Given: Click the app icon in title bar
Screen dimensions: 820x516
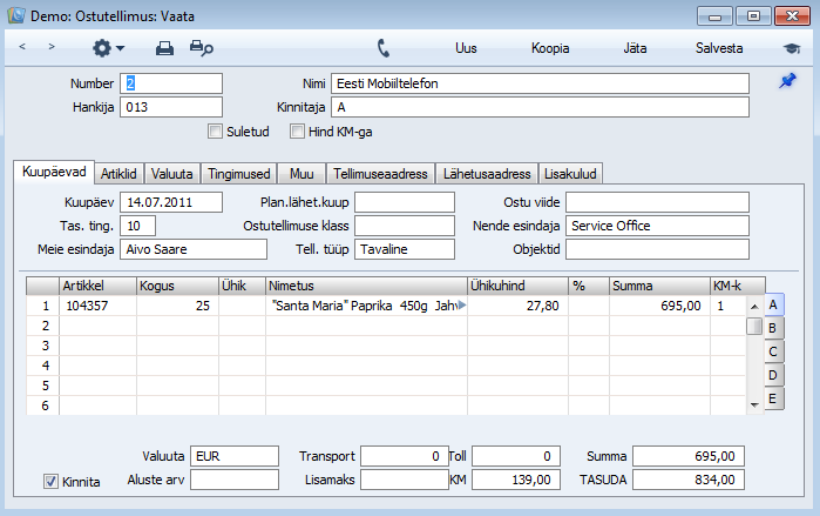Looking at the screenshot, I should click(16, 16).
